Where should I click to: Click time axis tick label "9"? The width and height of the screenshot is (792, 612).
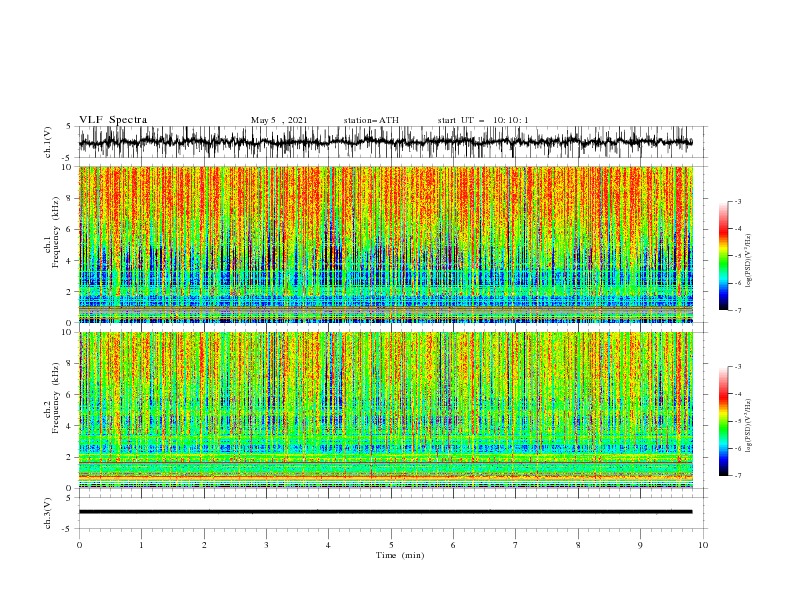tap(640, 545)
